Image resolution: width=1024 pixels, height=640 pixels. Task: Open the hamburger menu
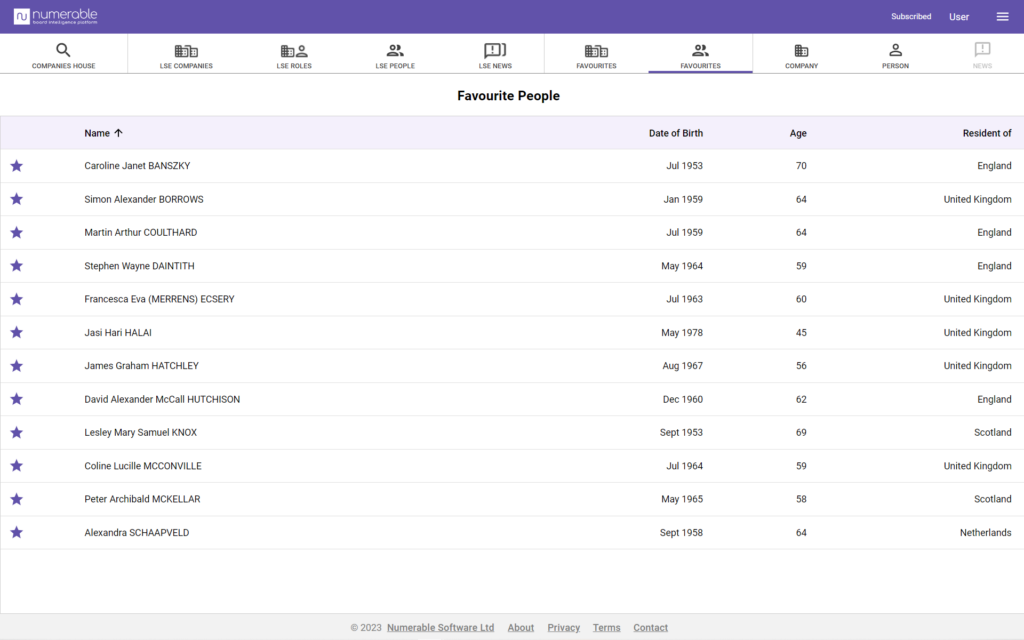(x=1002, y=16)
